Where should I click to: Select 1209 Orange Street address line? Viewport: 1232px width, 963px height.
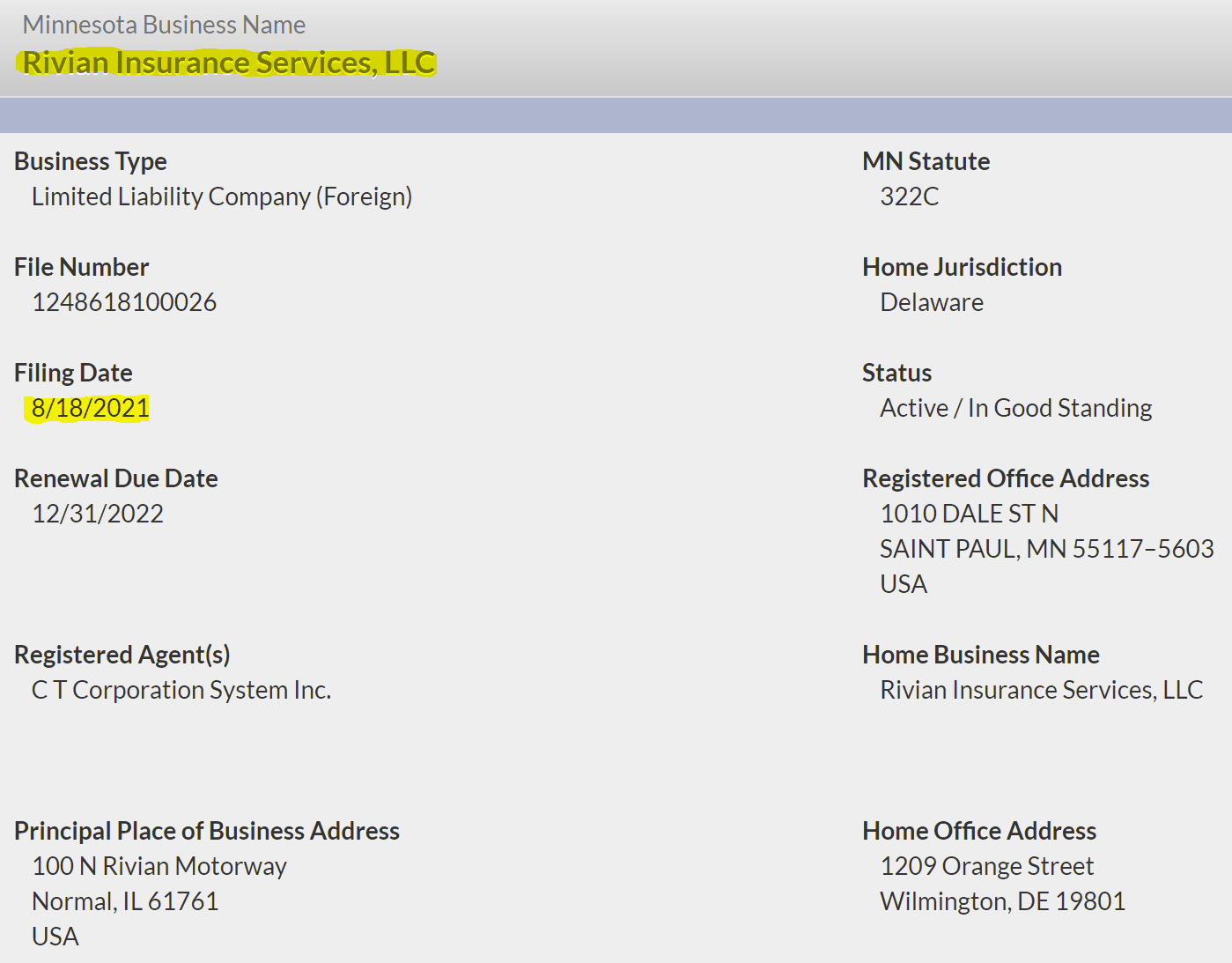click(x=987, y=866)
